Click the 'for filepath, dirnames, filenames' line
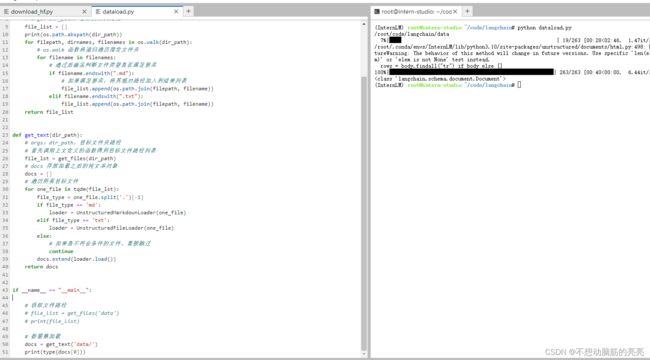 tap(108, 42)
